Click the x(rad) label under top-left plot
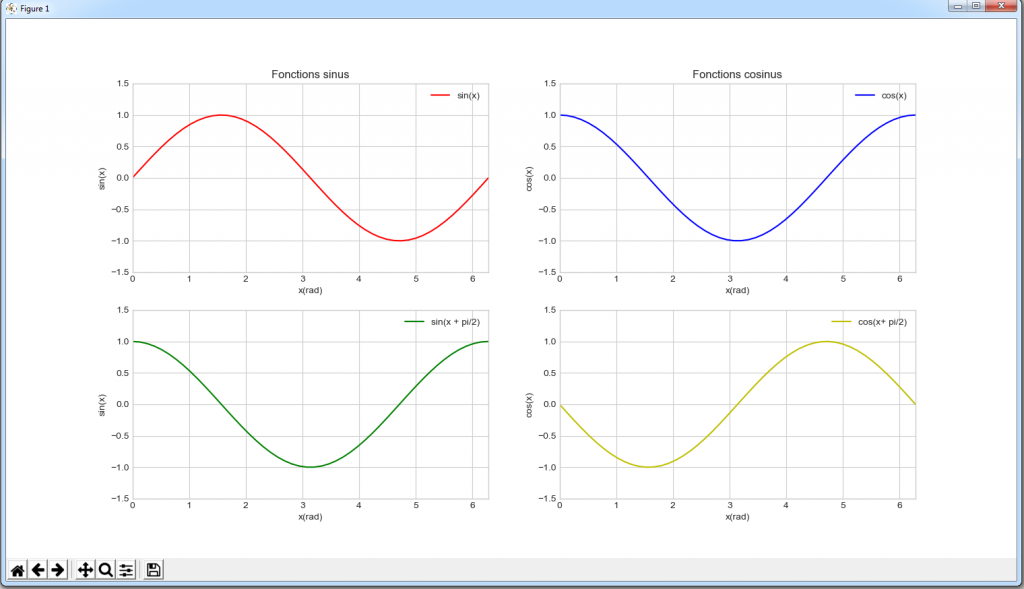Image resolution: width=1024 pixels, height=589 pixels. (310, 291)
